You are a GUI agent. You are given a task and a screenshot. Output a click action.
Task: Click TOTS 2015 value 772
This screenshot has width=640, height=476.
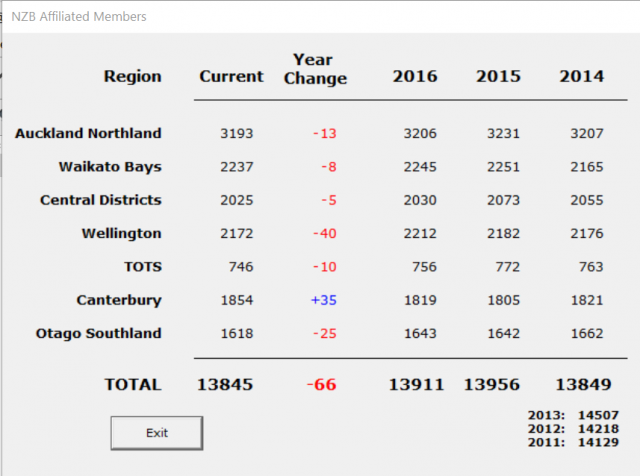(507, 267)
